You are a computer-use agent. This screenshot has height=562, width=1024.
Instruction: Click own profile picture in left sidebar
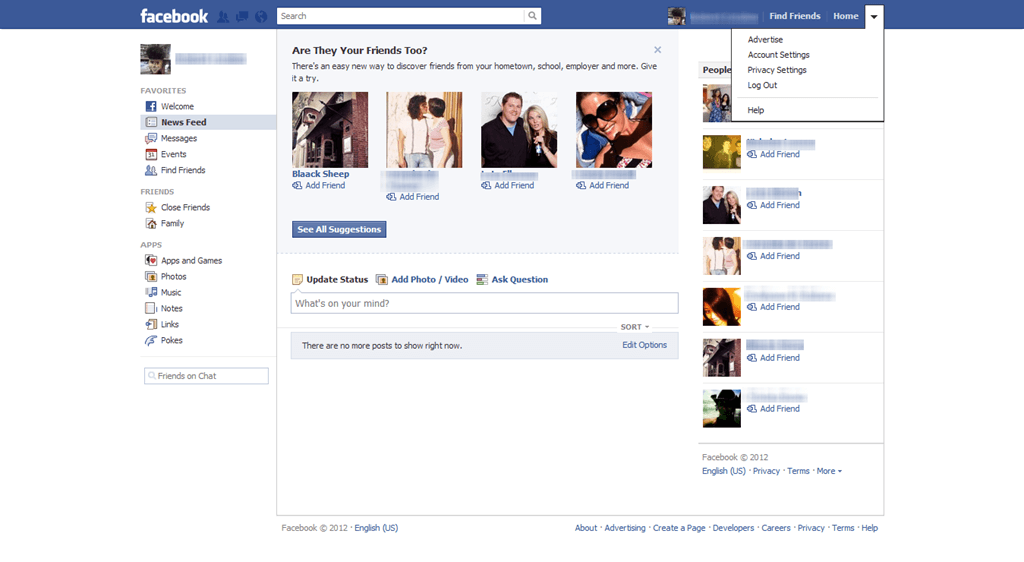[x=155, y=59]
